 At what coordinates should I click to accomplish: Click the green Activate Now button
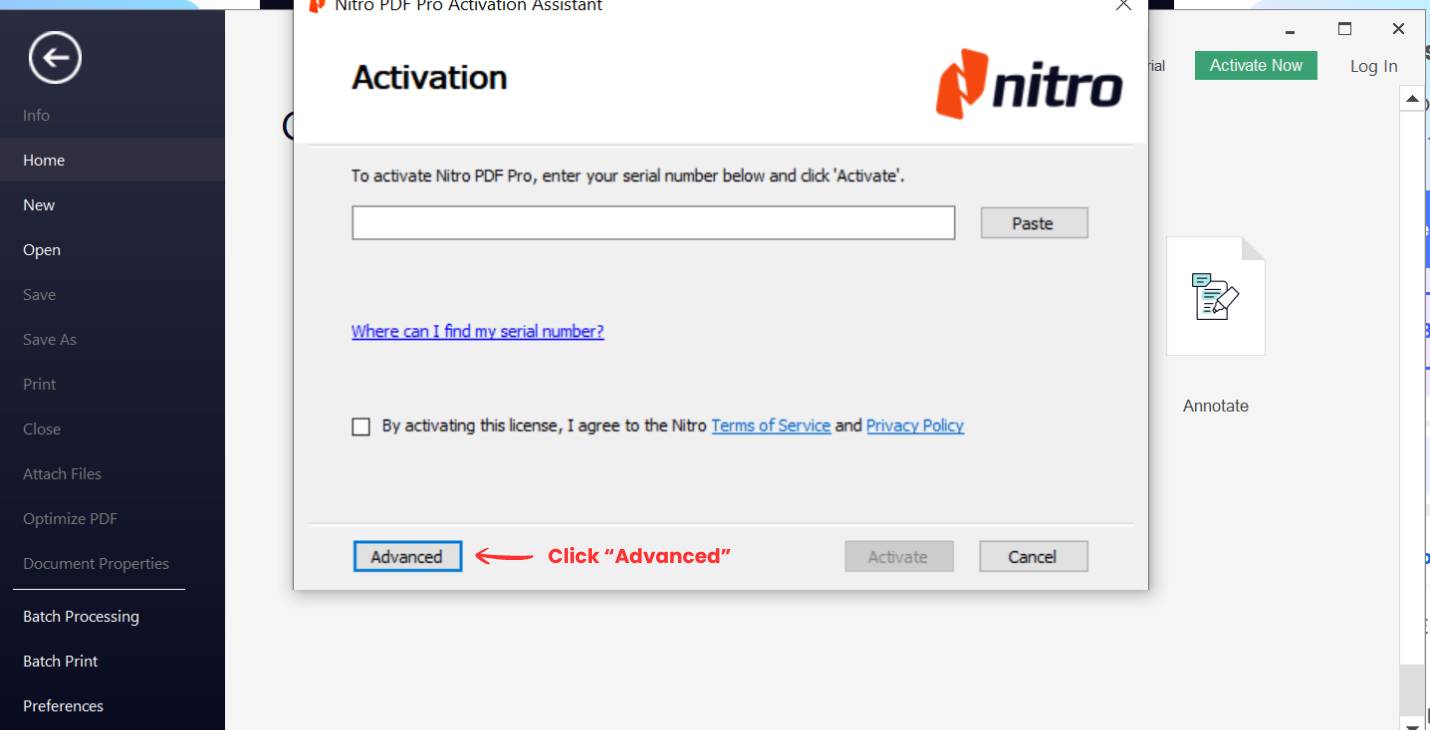click(1255, 64)
